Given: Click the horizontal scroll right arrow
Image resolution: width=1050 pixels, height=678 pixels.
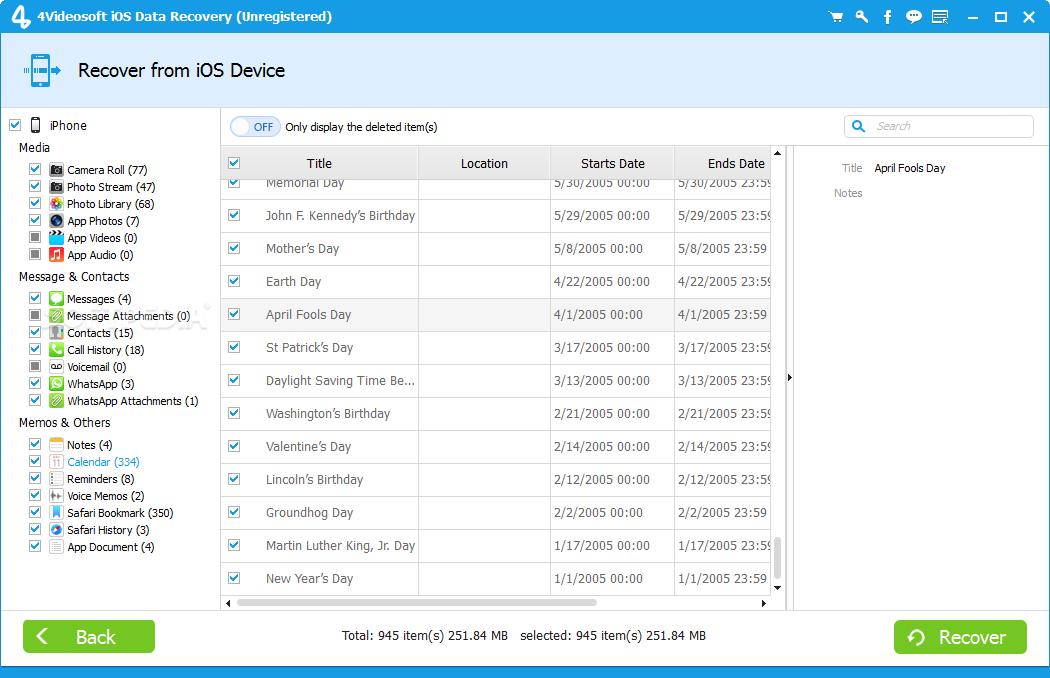Looking at the screenshot, I should tap(763, 603).
